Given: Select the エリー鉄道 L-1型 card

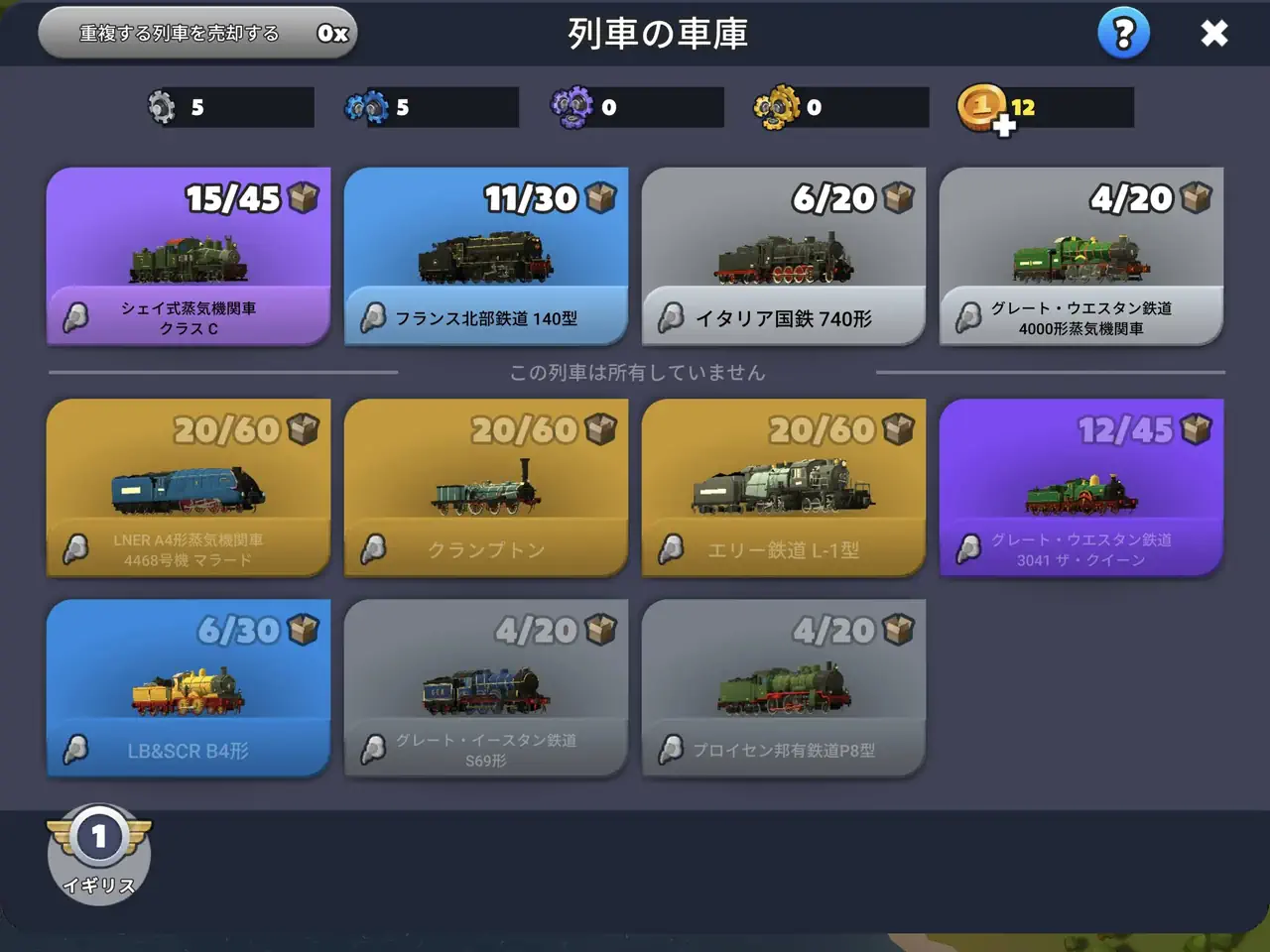Looking at the screenshot, I should tap(784, 488).
